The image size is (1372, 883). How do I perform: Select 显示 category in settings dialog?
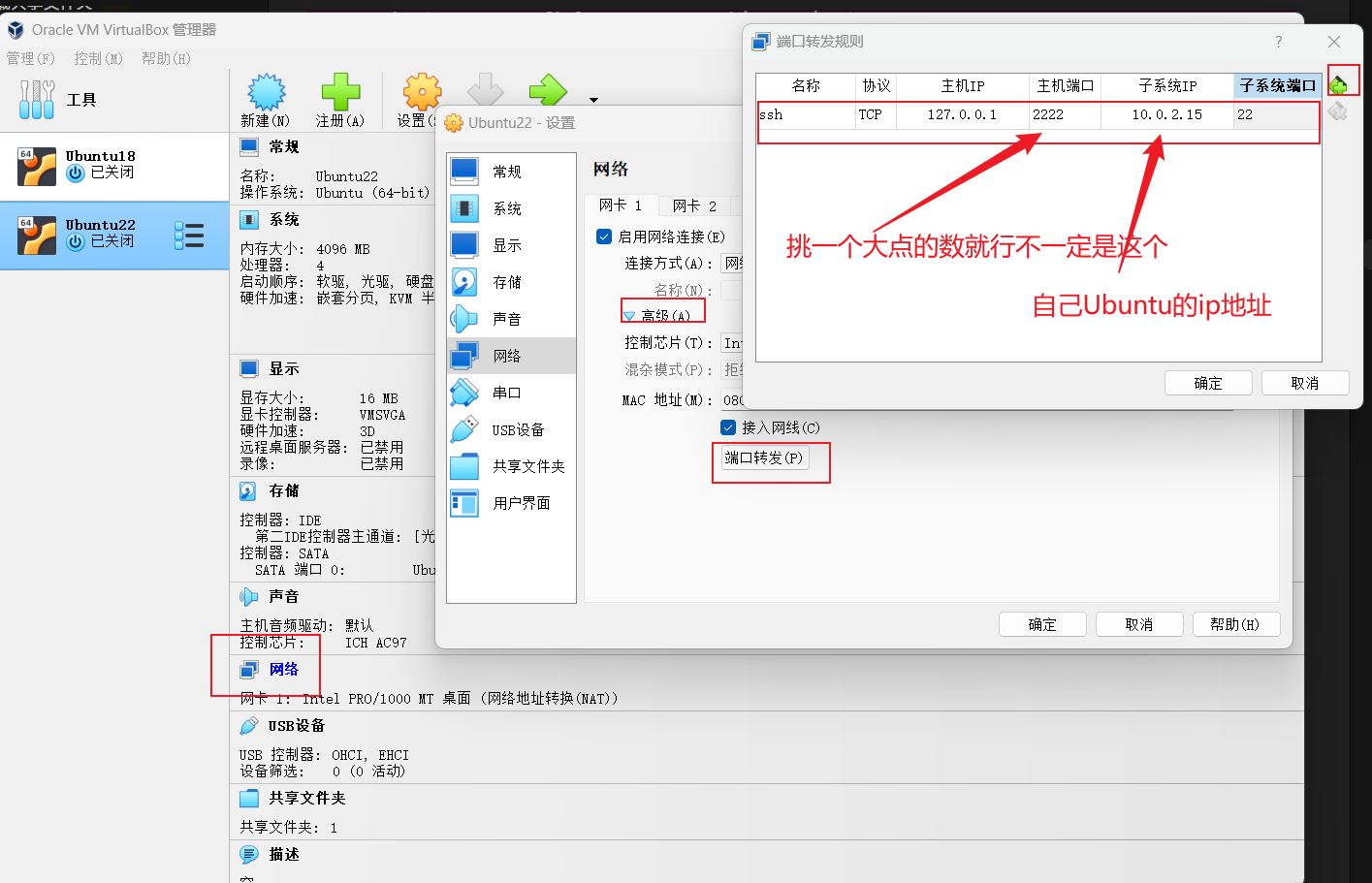click(x=511, y=245)
